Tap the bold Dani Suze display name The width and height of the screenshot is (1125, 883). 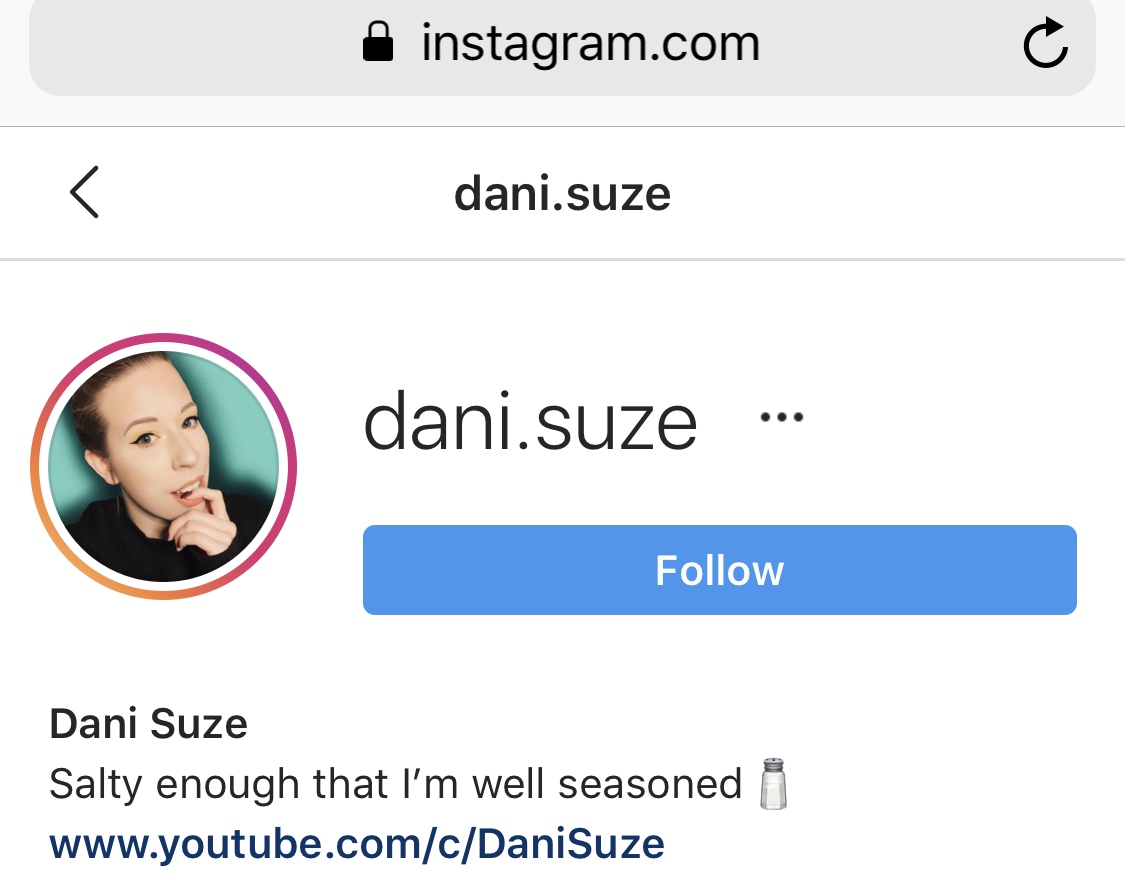tap(149, 723)
